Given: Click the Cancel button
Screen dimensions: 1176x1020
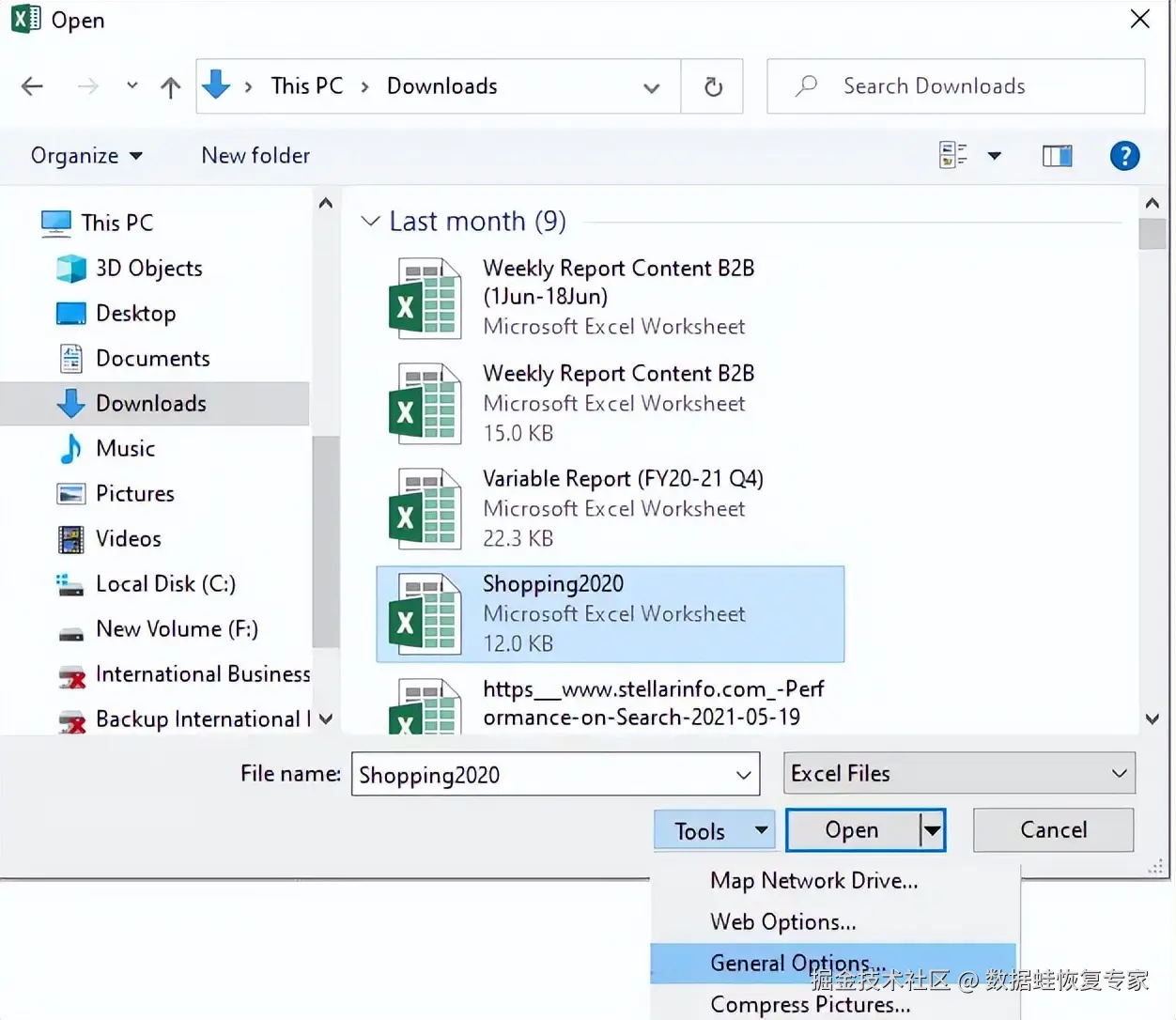Looking at the screenshot, I should point(1053,830).
